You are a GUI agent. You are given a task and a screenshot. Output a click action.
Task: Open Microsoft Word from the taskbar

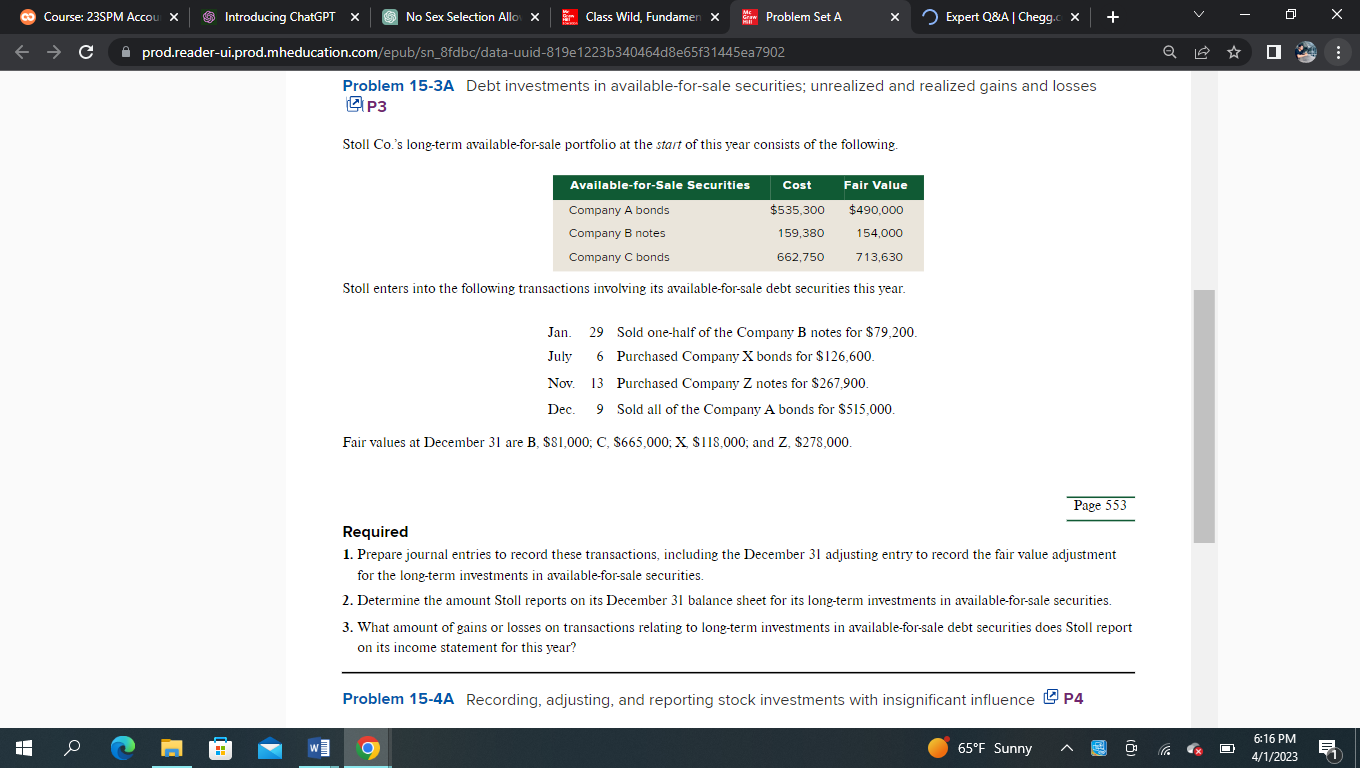(x=319, y=747)
